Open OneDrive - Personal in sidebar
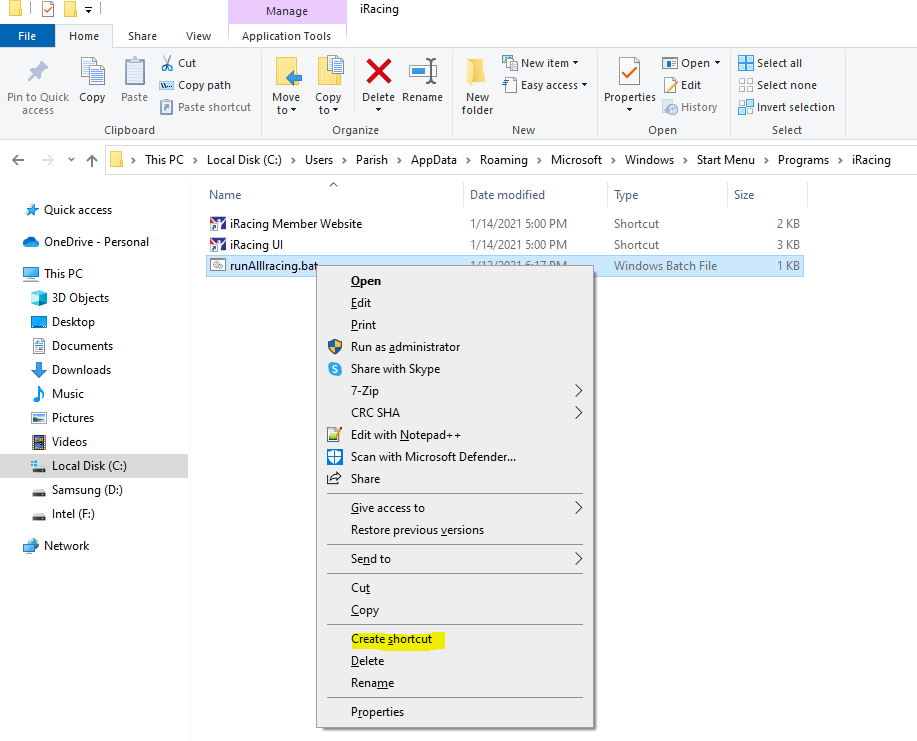The image size is (917, 741). click(x=86, y=242)
